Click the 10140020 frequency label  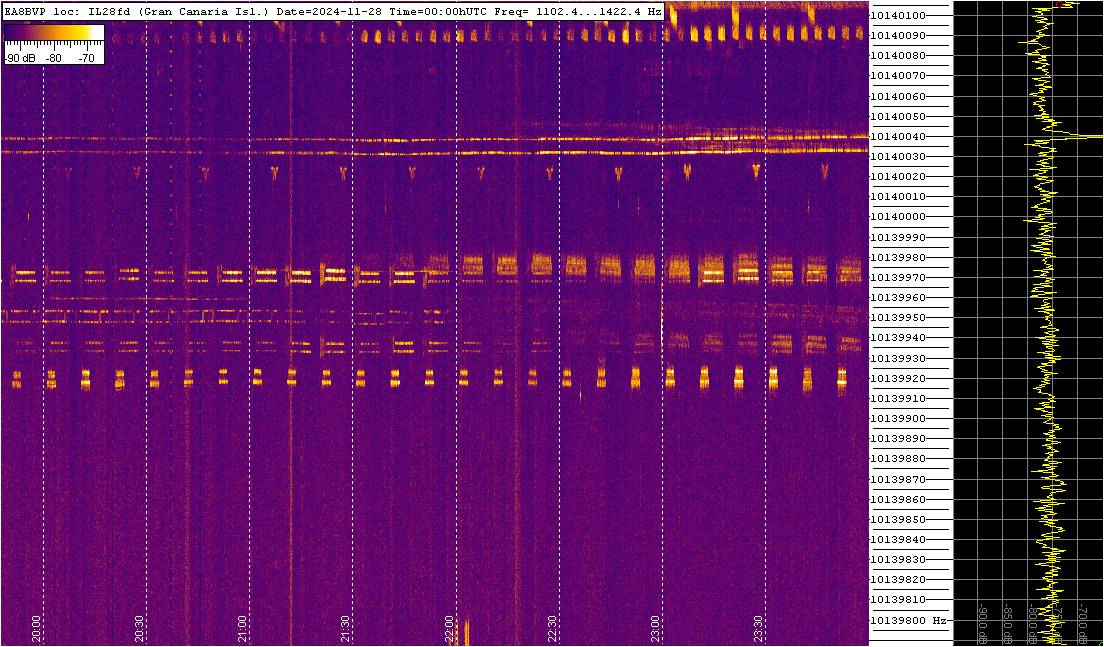[898, 177]
